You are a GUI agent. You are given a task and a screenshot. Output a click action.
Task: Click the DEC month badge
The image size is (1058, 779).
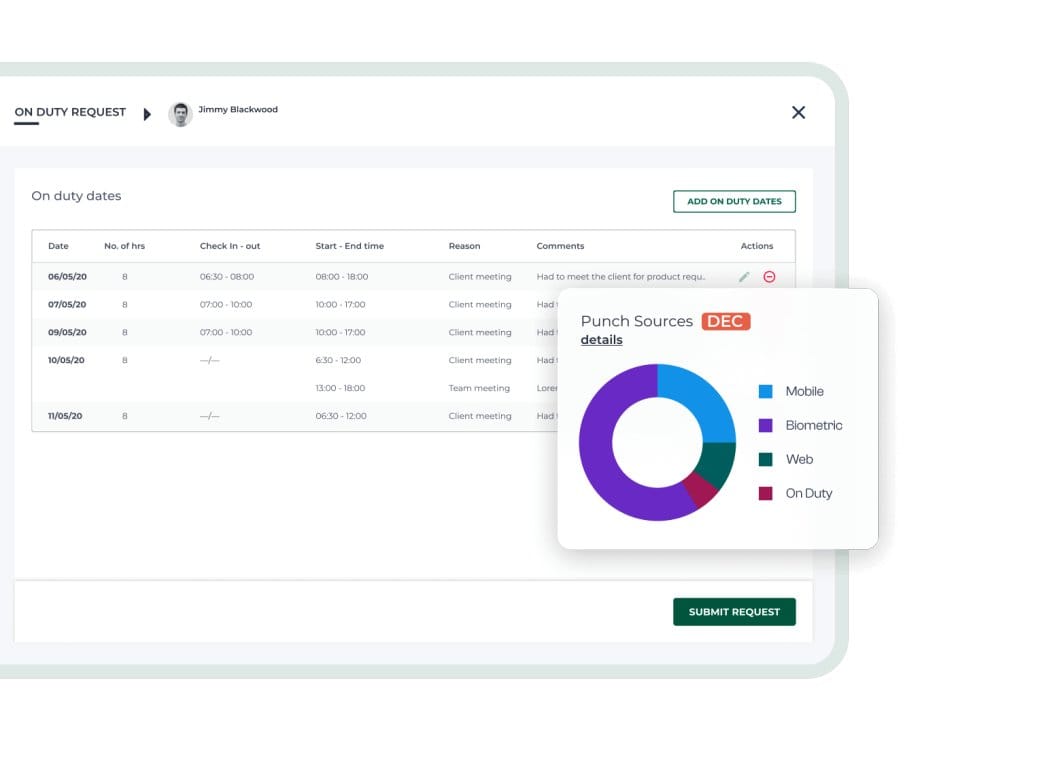(725, 321)
